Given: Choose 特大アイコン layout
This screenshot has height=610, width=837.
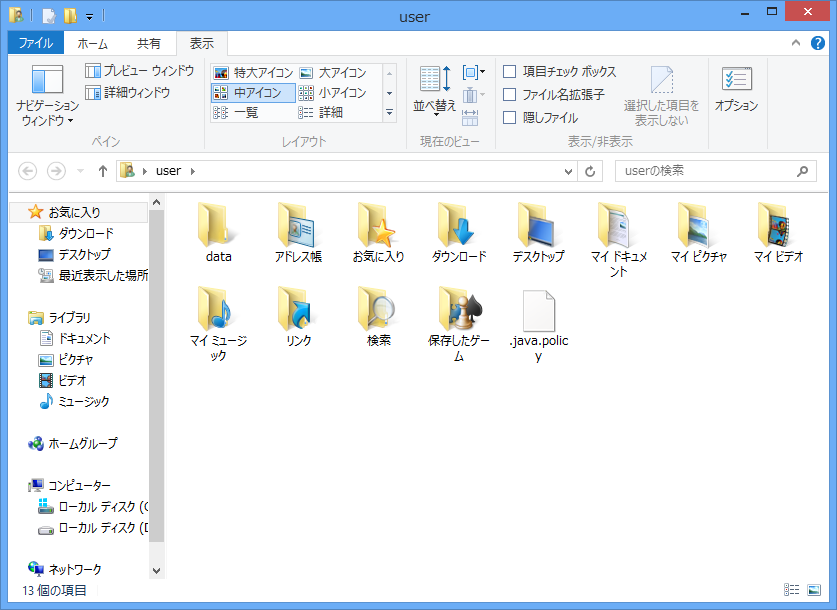Looking at the screenshot, I should 253,73.
